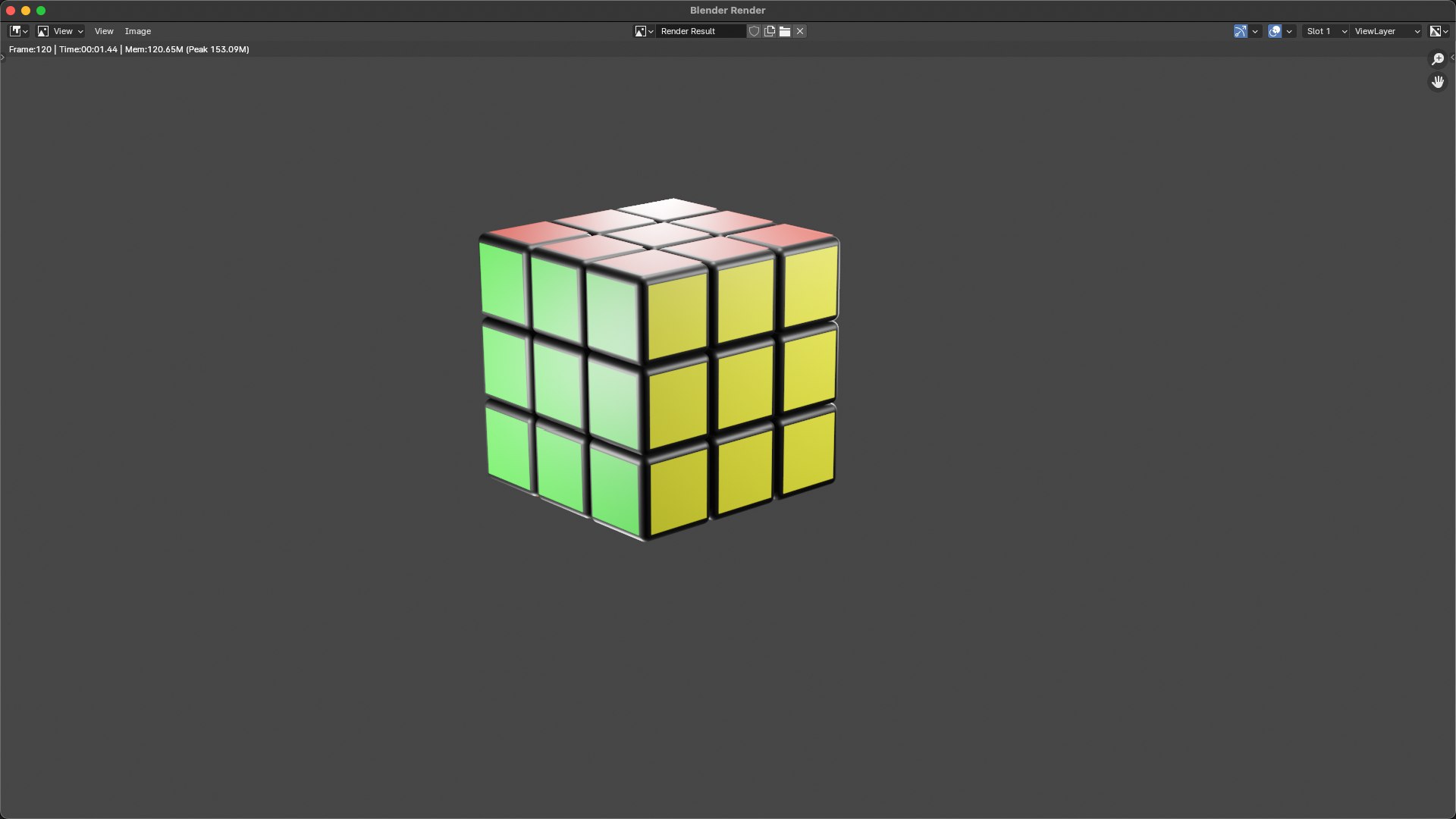The image size is (1456, 819).
Task: Click the Render Result name field
Action: point(701,31)
